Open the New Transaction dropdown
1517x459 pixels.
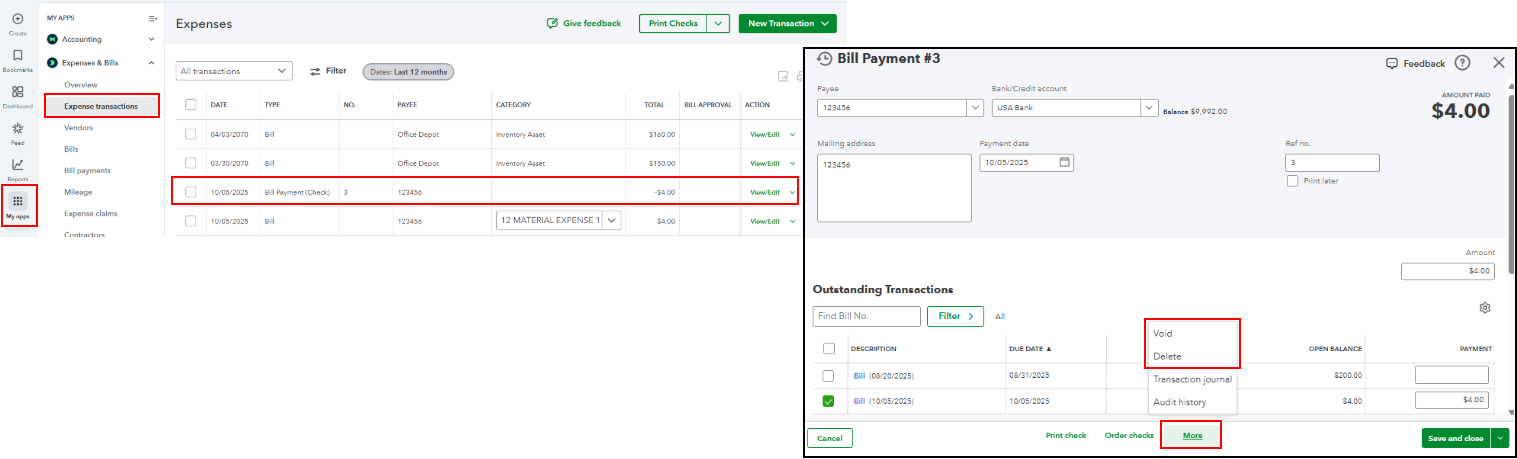point(788,23)
